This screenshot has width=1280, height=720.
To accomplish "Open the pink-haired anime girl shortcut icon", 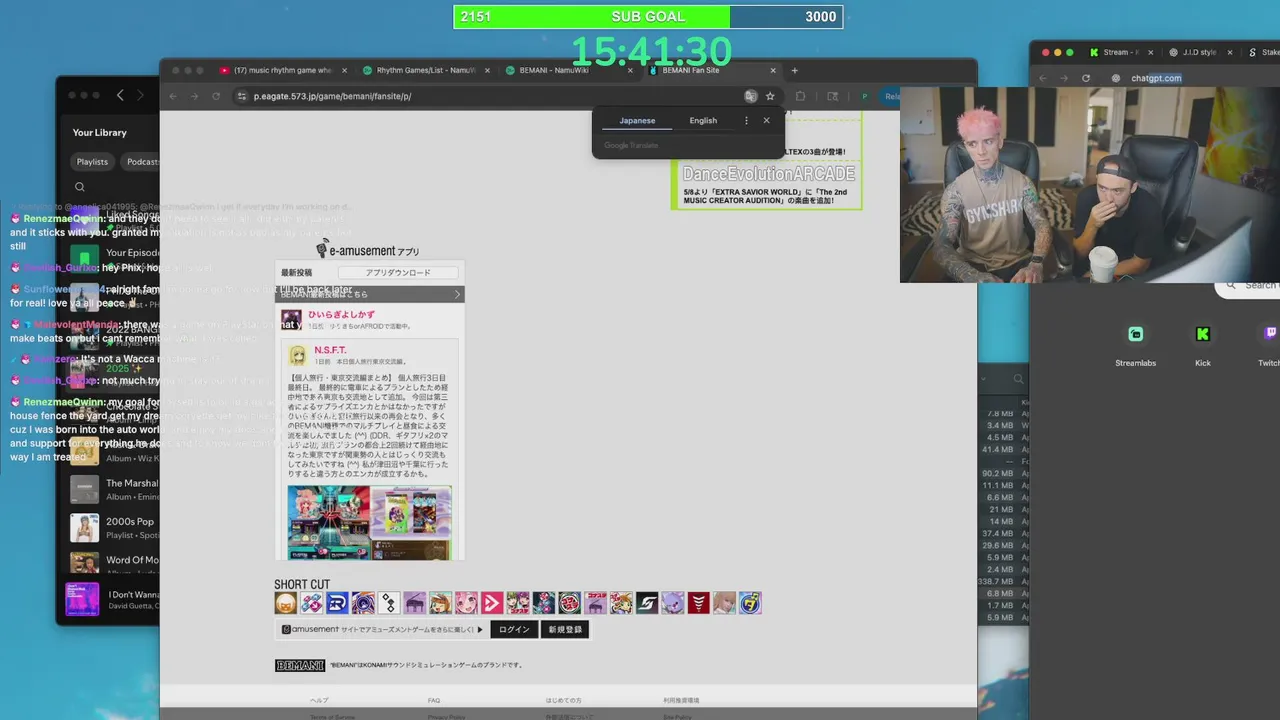I will 467,603.
